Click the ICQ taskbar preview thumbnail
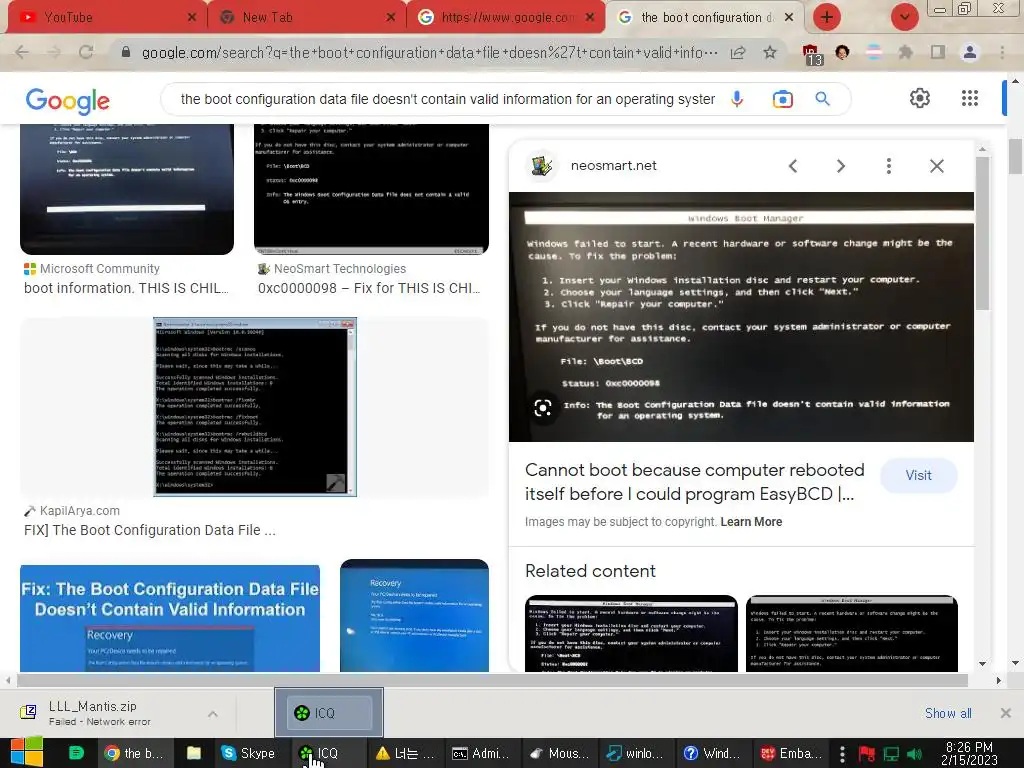This screenshot has height=768, width=1024. 329,712
